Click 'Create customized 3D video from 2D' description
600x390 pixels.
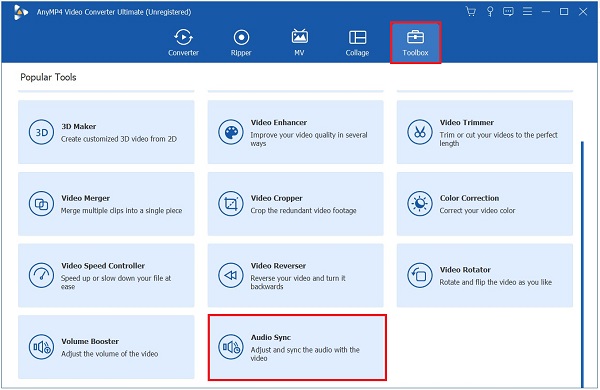coord(119,139)
